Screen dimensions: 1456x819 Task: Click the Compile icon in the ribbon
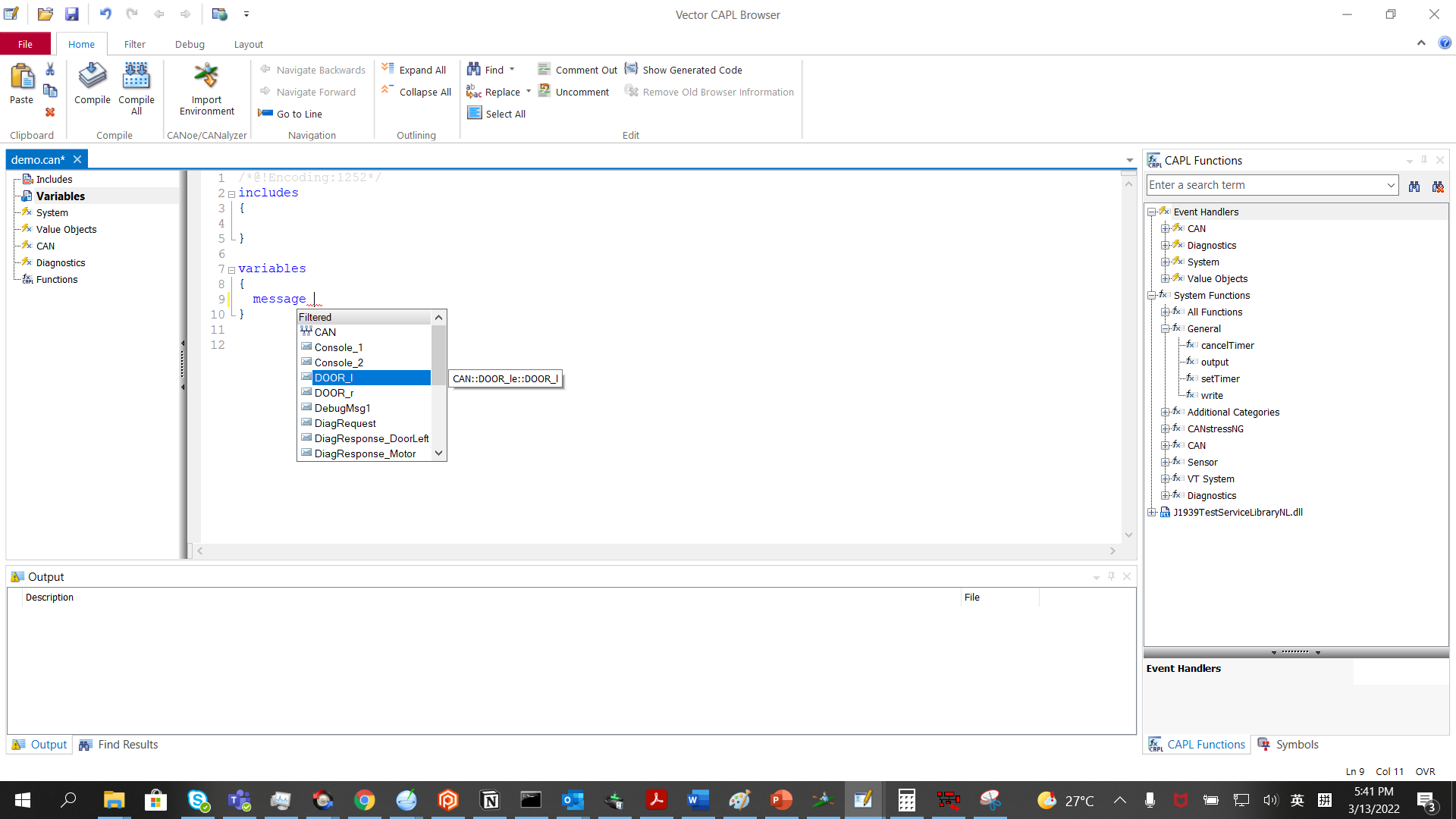coord(93,77)
